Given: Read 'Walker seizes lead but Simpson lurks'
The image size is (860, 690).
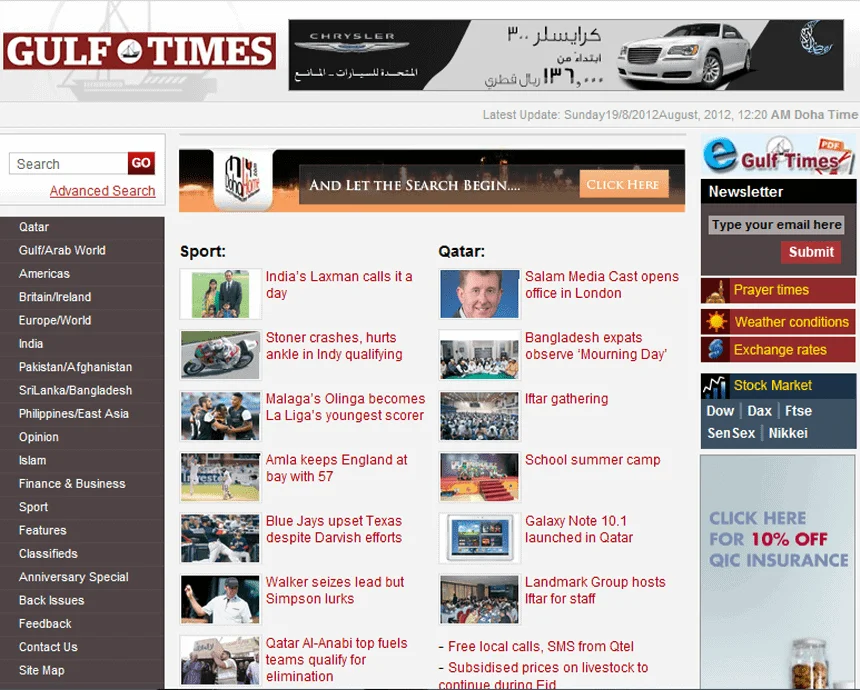Looking at the screenshot, I should coord(335,590).
